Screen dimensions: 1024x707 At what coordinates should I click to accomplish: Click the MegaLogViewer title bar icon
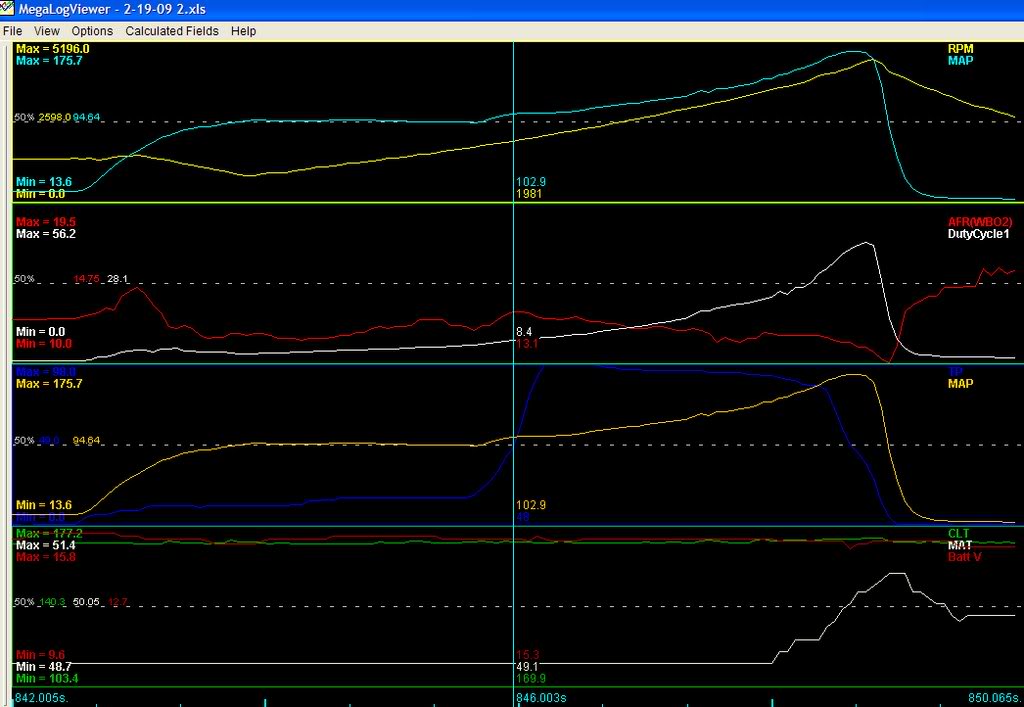pos(9,9)
